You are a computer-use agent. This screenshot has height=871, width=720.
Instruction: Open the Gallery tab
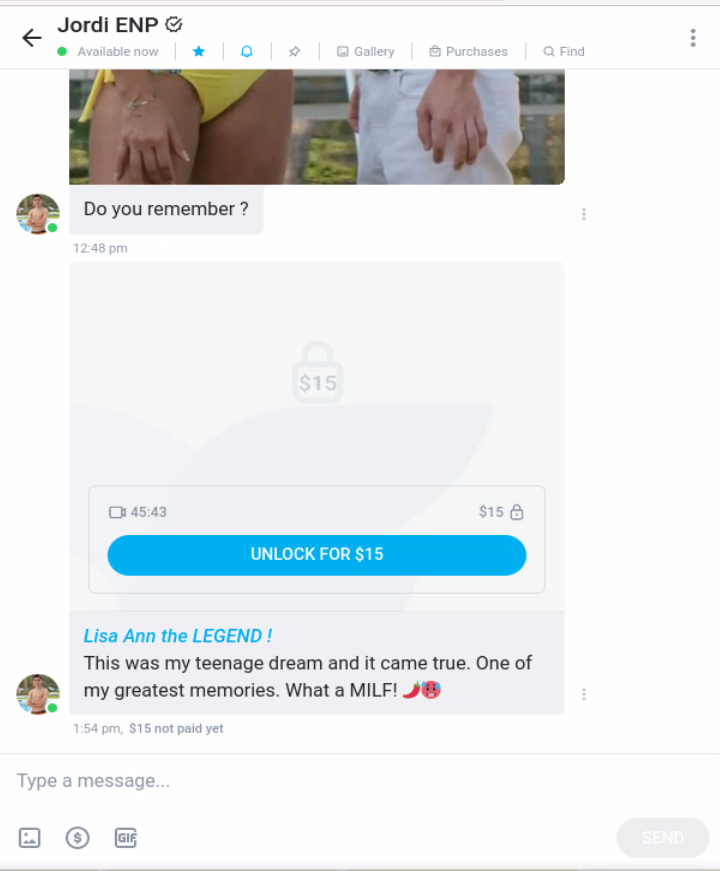coord(366,52)
